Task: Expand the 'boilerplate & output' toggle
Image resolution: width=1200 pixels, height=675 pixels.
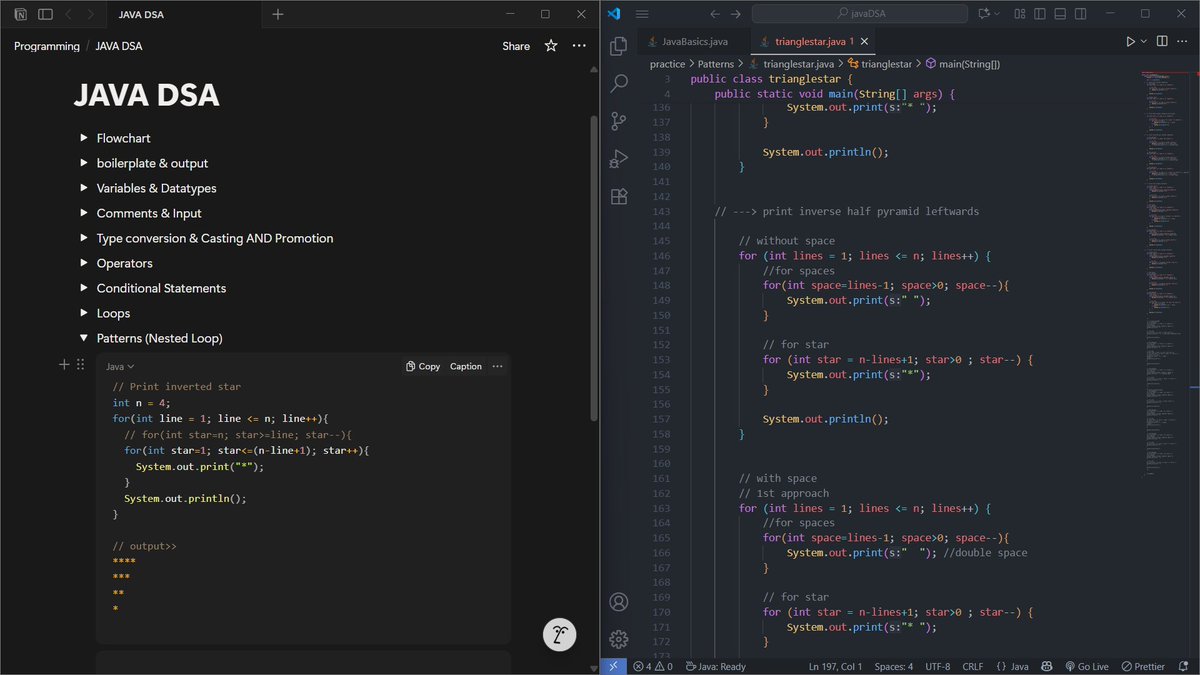Action: [84, 163]
